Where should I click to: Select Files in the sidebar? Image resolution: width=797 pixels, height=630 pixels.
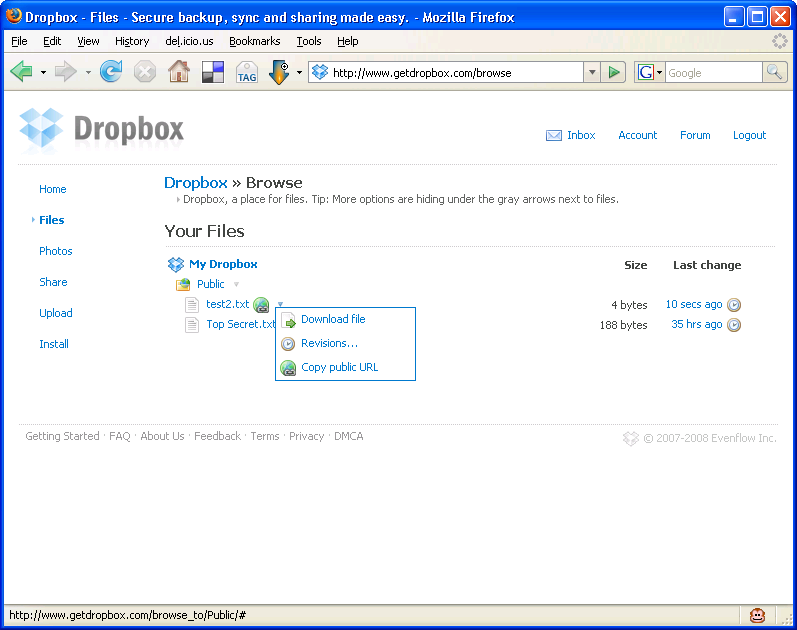coord(52,220)
